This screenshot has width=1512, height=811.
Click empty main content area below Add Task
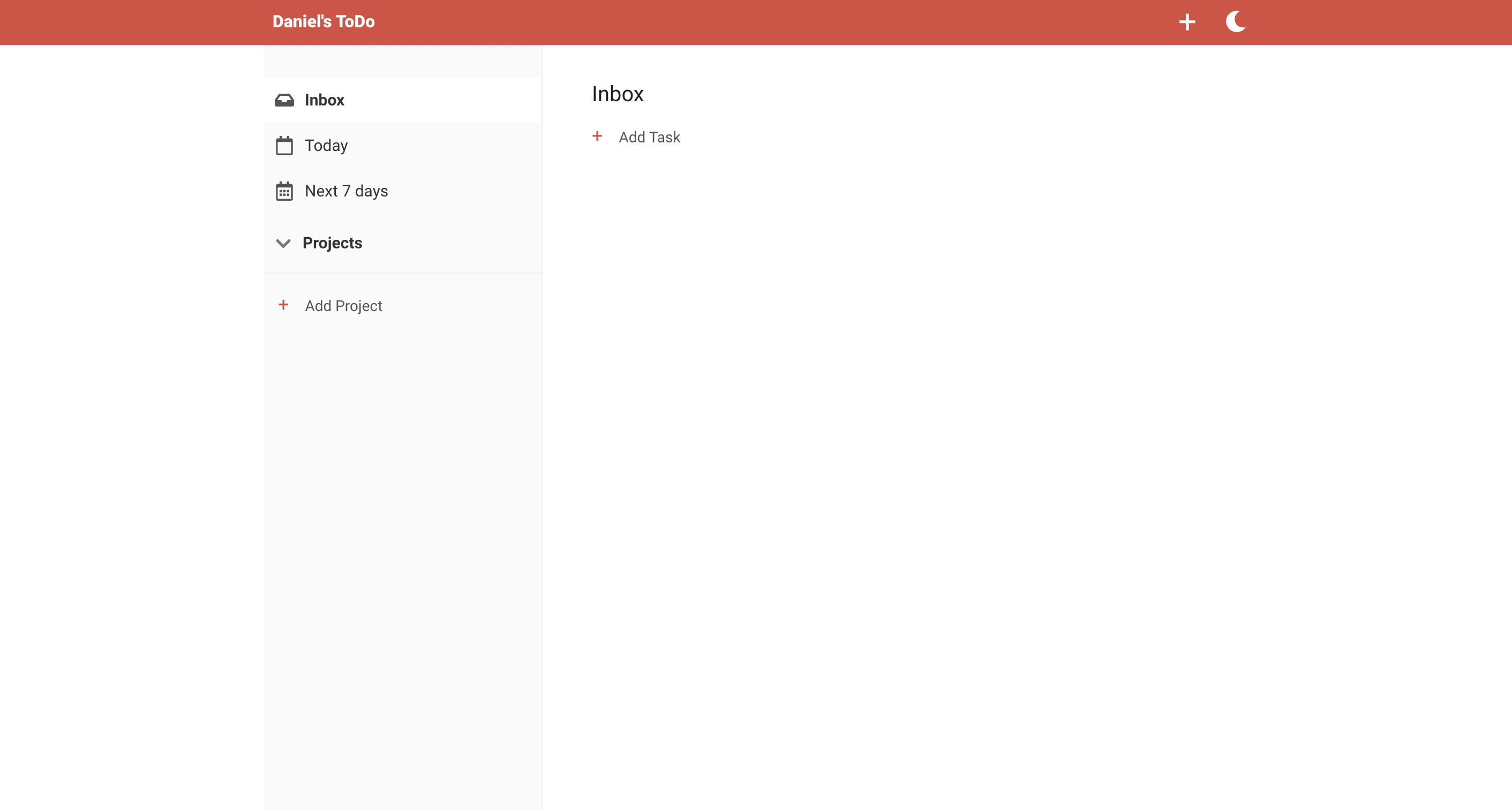tap(998, 440)
